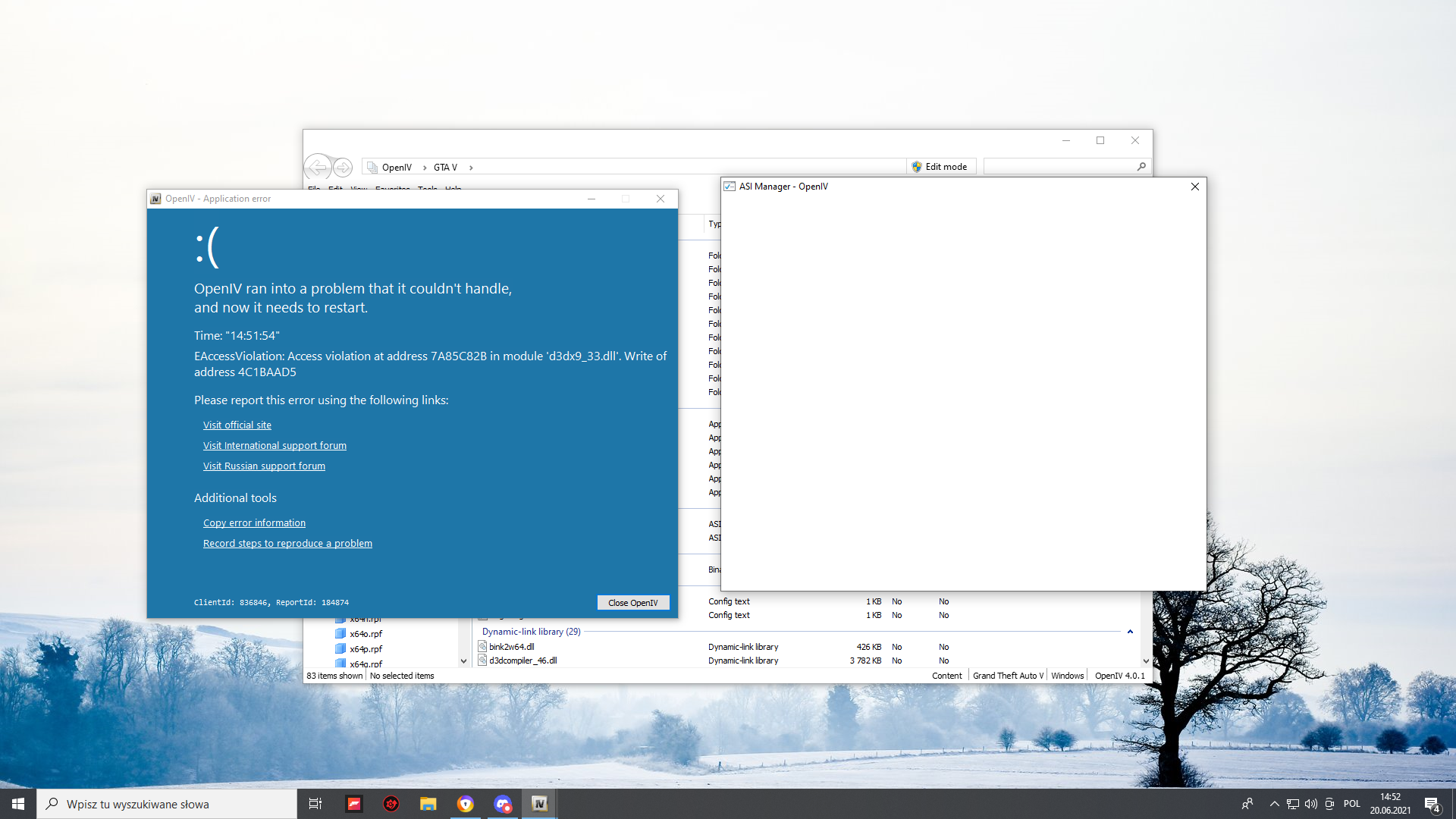The height and width of the screenshot is (819, 1456).
Task: Click the Task View taskbar icon
Action: pos(315,804)
